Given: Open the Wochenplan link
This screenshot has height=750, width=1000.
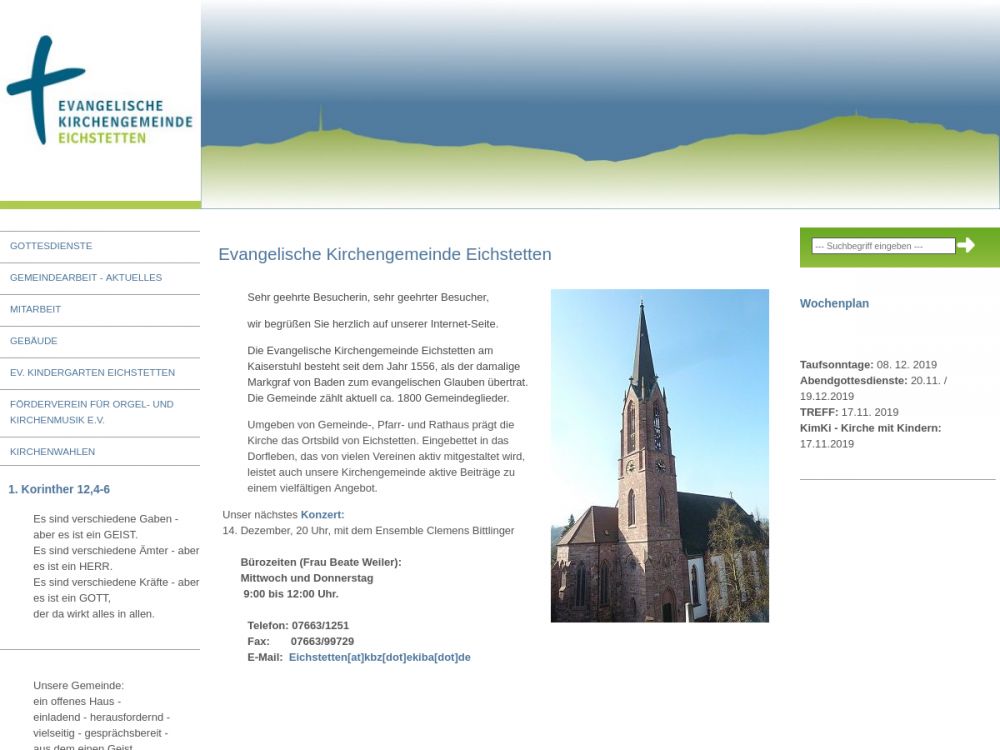Looking at the screenshot, I should pyautogui.click(x=834, y=304).
